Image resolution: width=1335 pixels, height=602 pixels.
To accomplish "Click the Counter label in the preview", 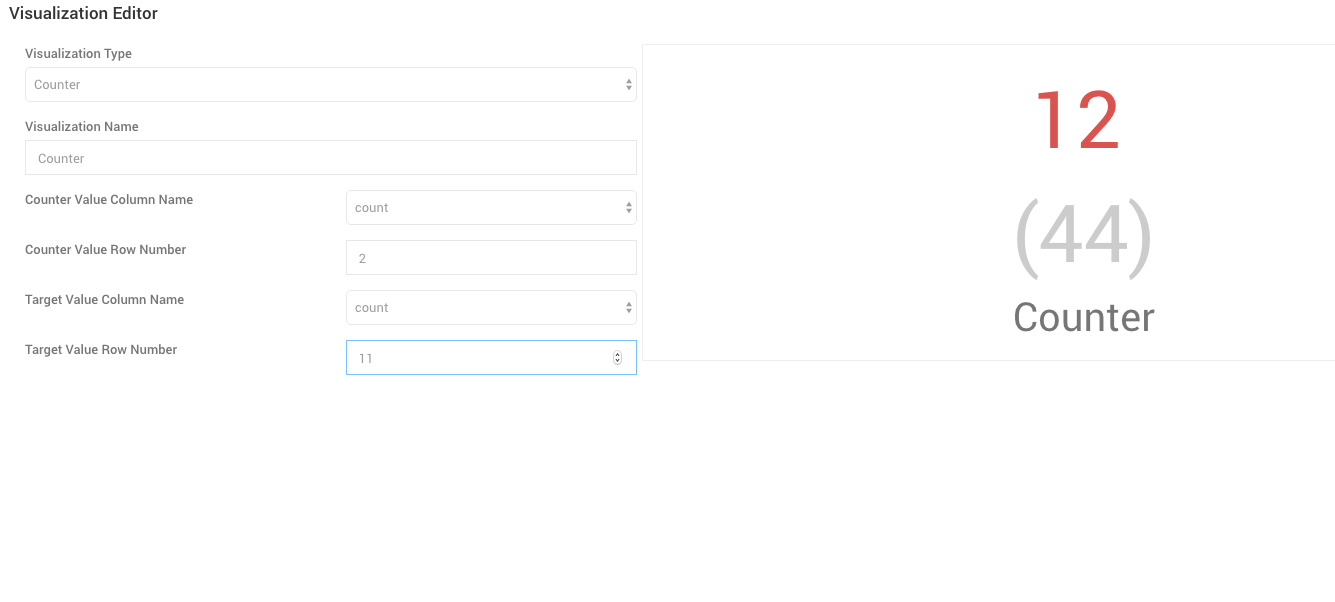I will [1083, 318].
